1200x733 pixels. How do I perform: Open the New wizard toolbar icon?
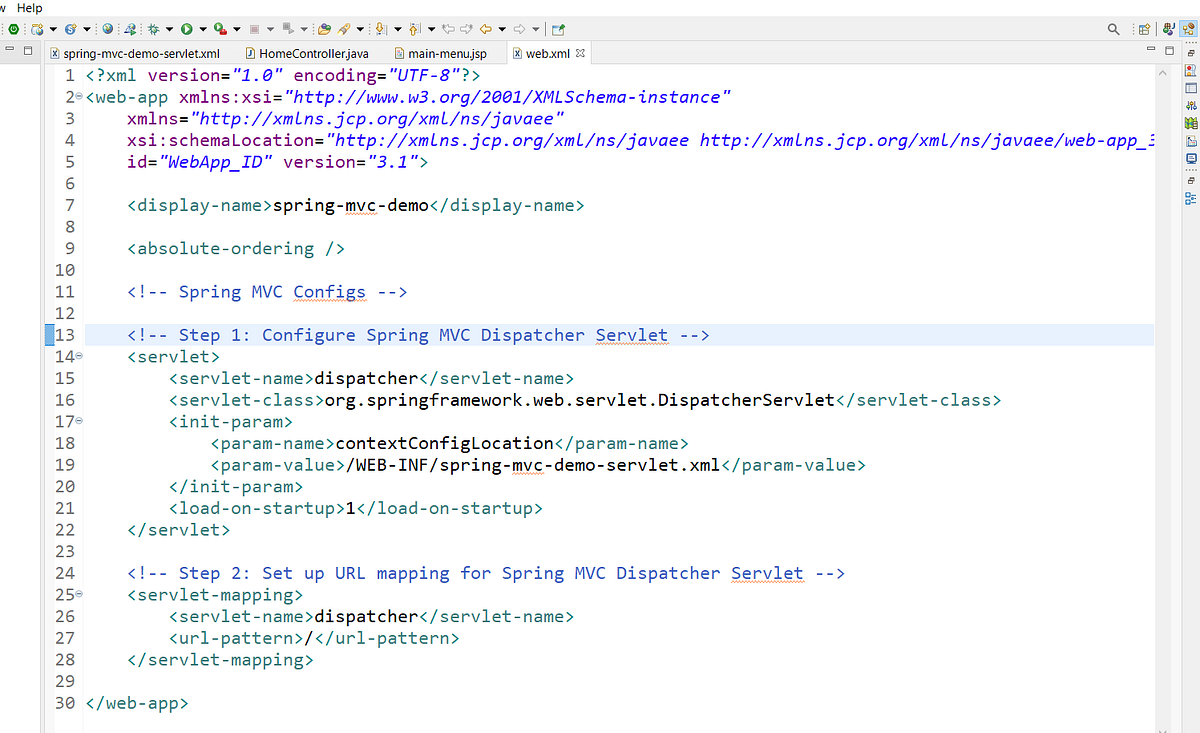point(35,29)
